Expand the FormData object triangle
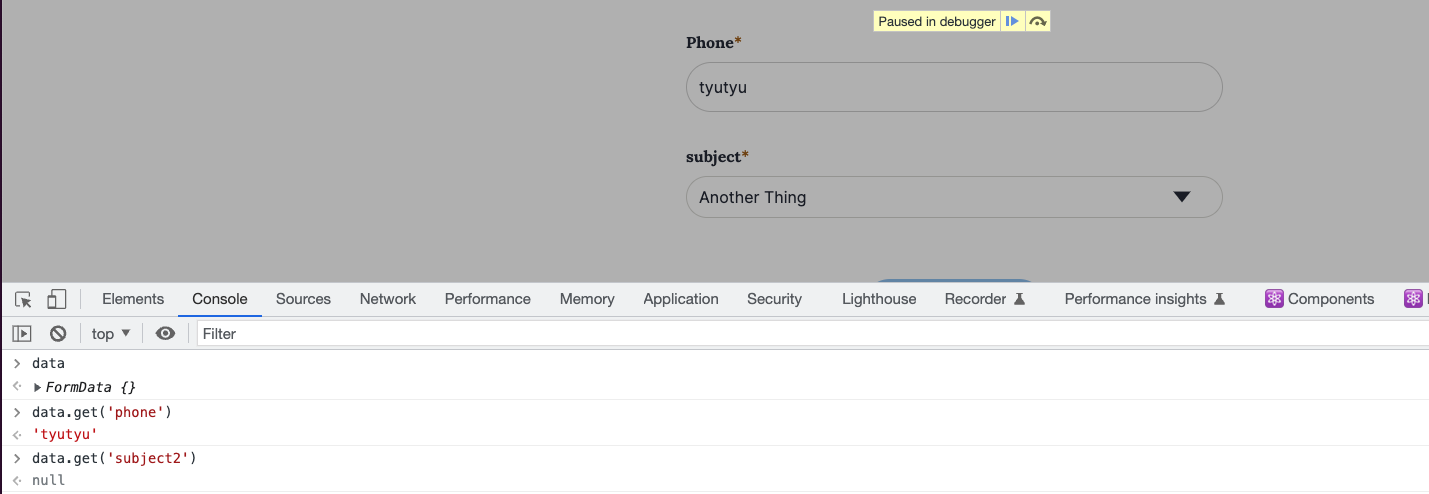This screenshot has height=494, width=1429. 38,387
